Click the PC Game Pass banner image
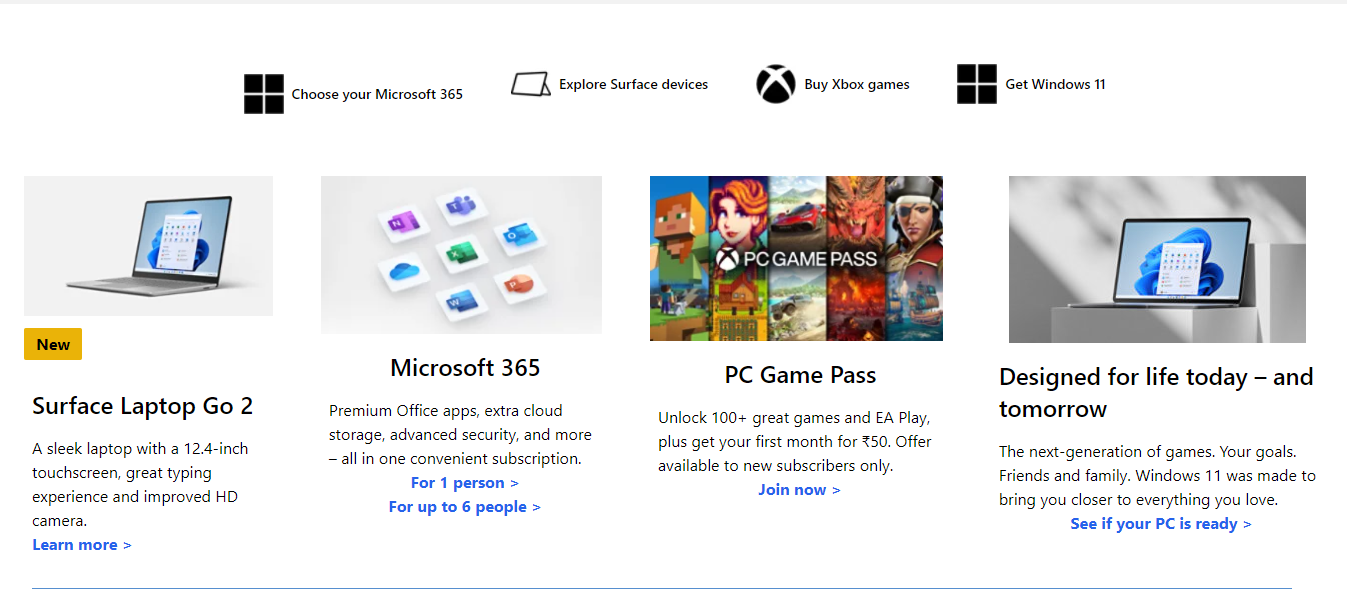 point(796,258)
